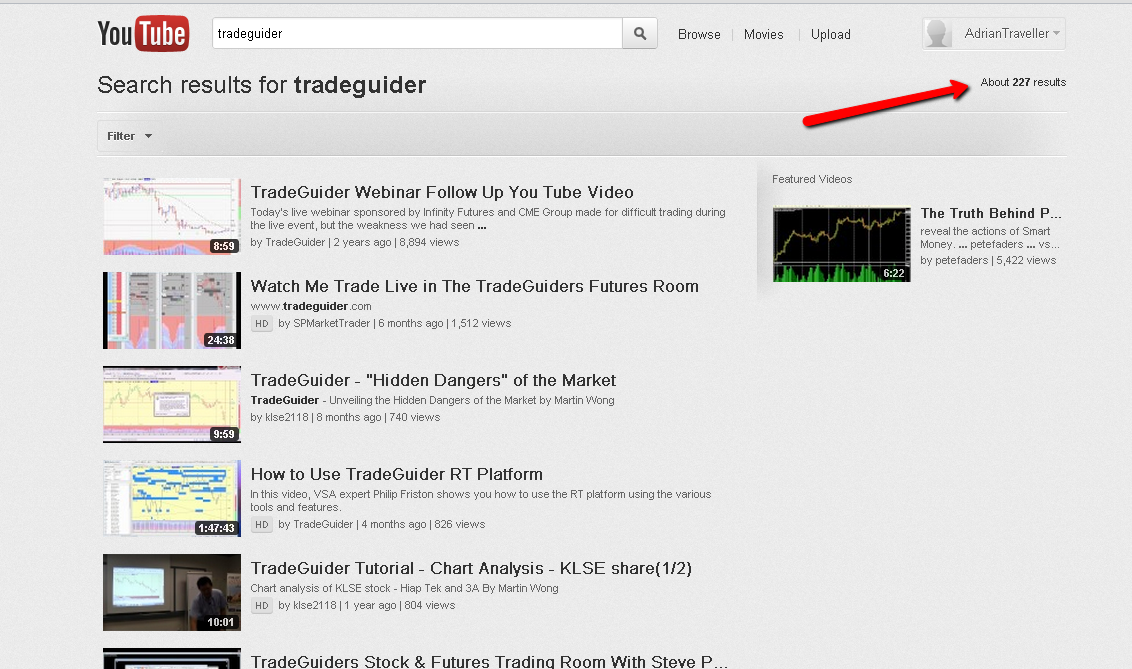Visit TradeGuider channel on RT Platform result
This screenshot has width=1132, height=669.
coord(323,524)
